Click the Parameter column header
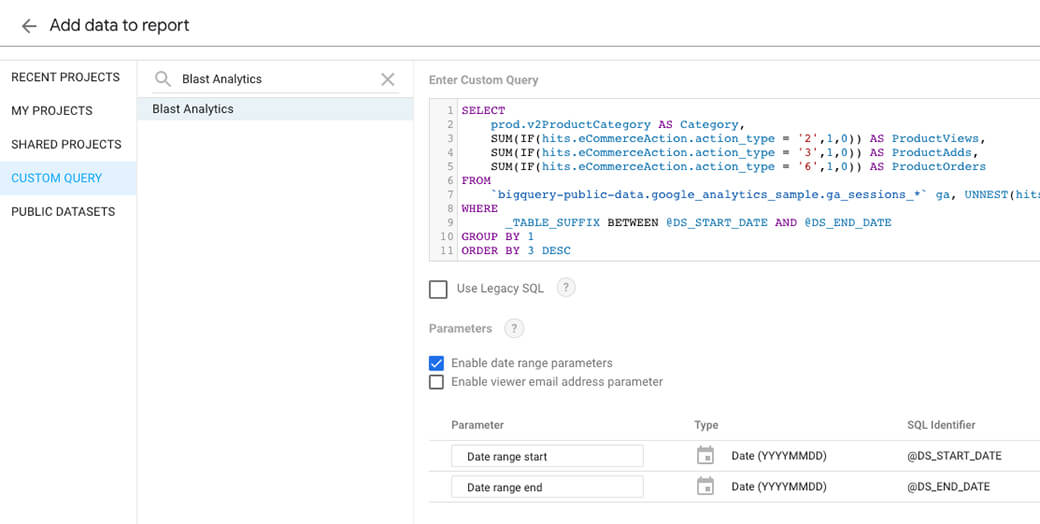Viewport: 1040px width, 524px height. (x=478, y=425)
